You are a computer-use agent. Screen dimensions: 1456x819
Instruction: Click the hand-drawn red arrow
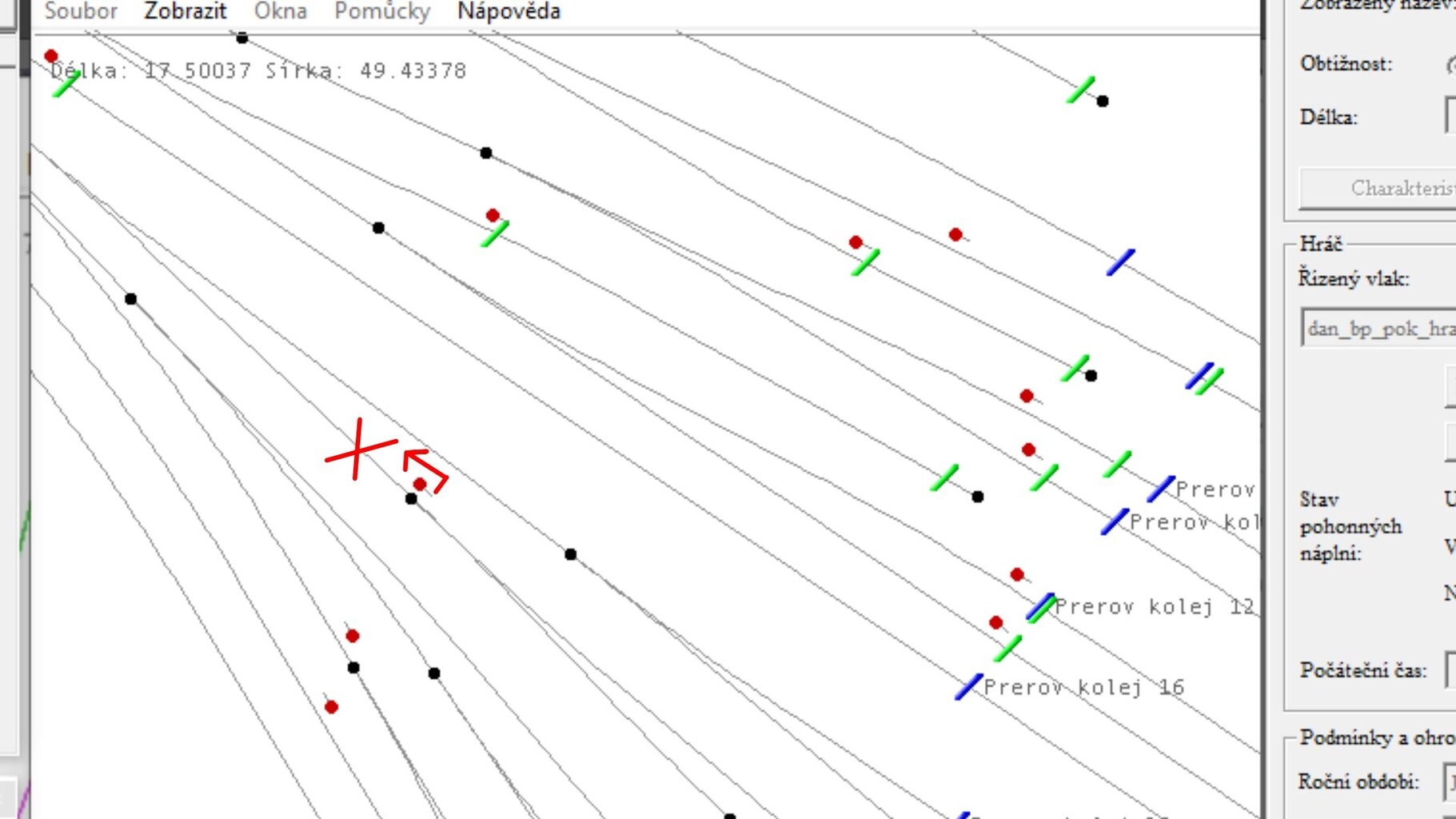point(425,469)
